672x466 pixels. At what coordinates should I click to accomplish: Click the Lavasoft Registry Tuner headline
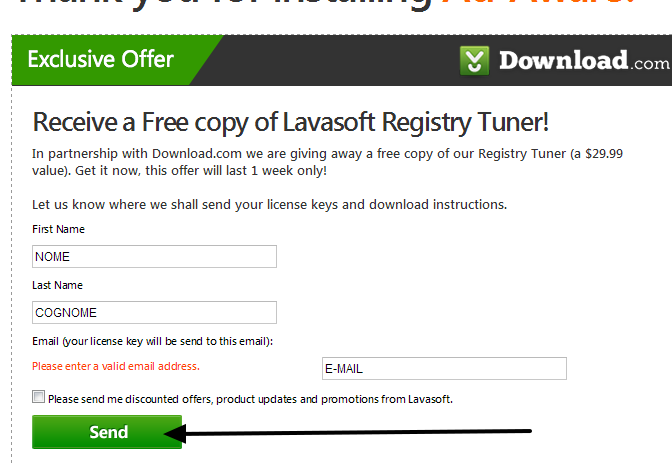(x=291, y=123)
